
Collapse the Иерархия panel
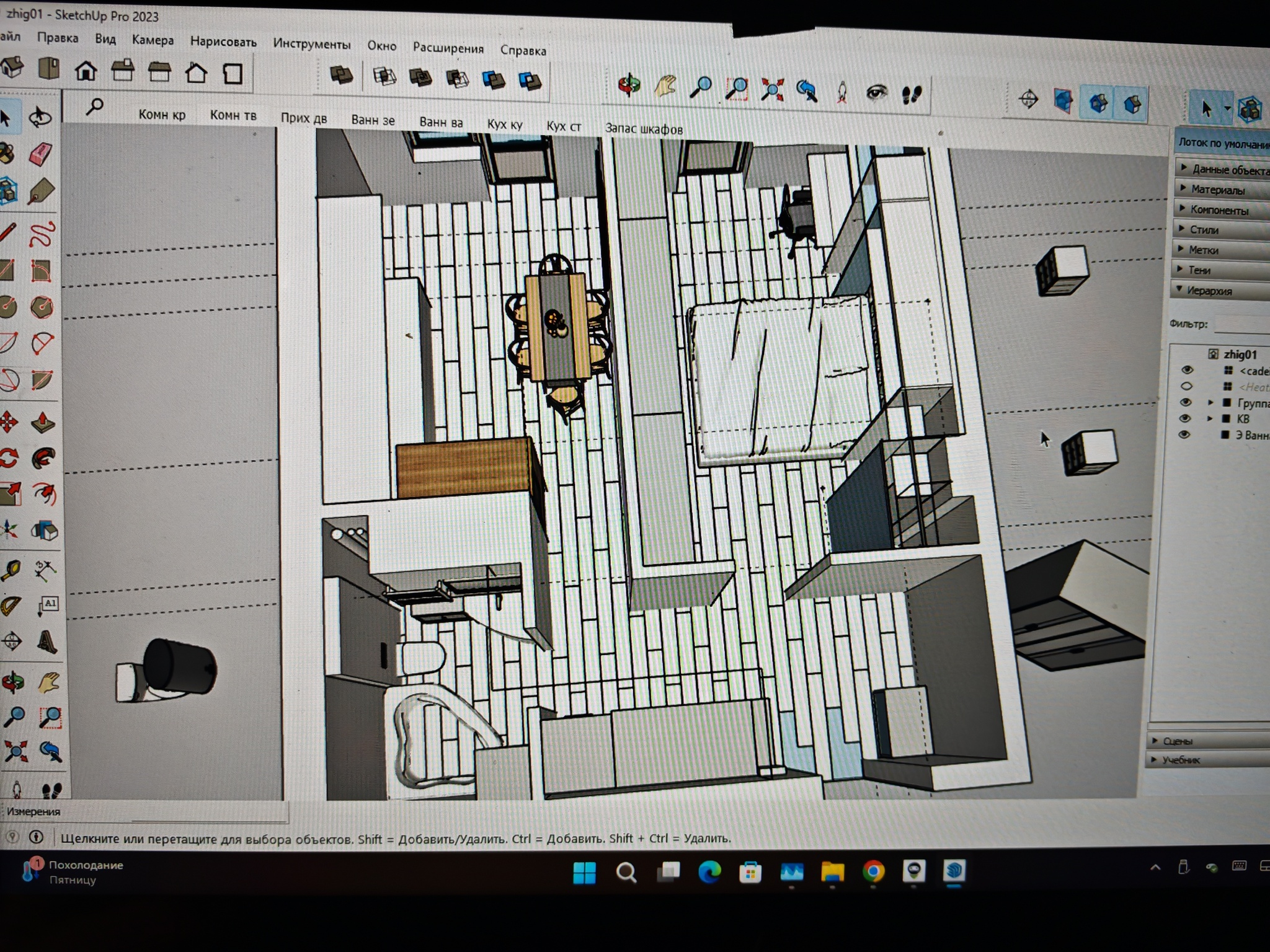click(x=1209, y=290)
